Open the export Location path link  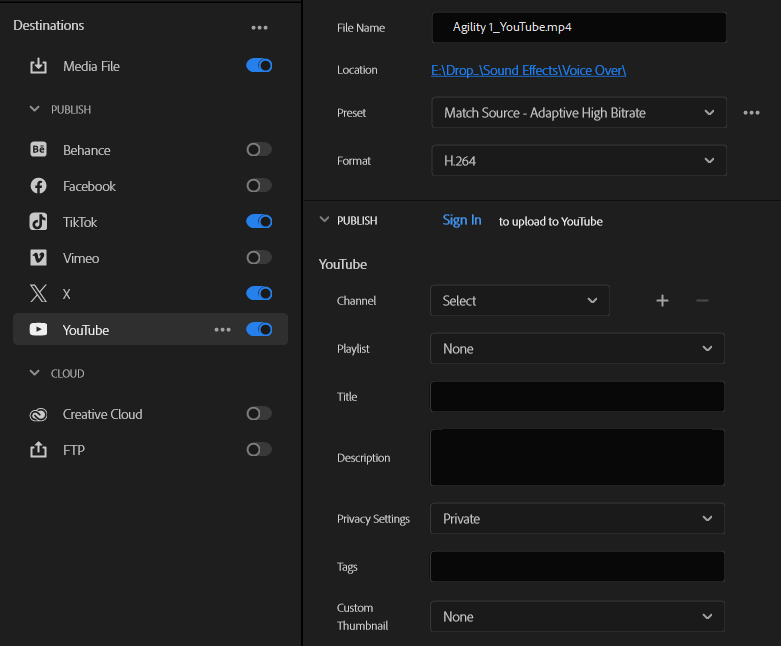[x=528, y=70]
